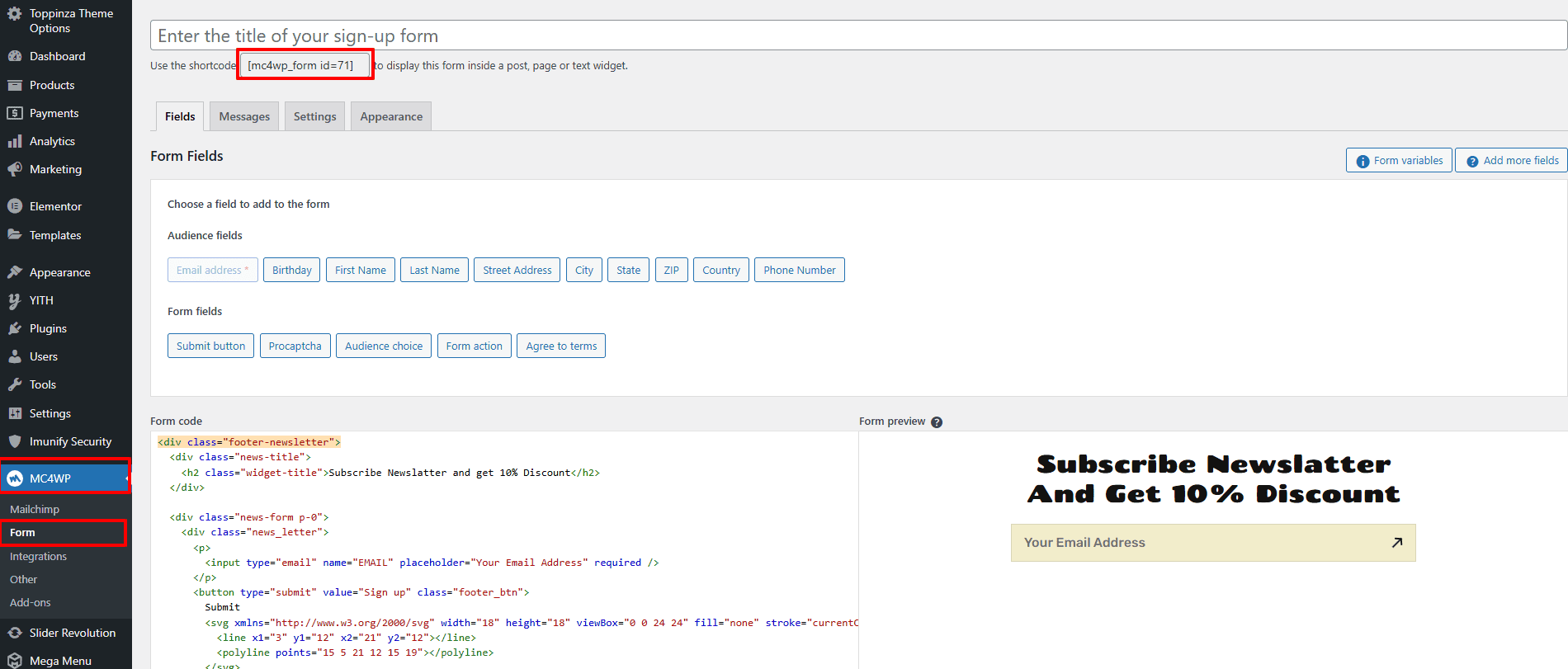The height and width of the screenshot is (669, 1568).
Task: Click the Marketing megaphone icon
Action: pyautogui.click(x=15, y=169)
